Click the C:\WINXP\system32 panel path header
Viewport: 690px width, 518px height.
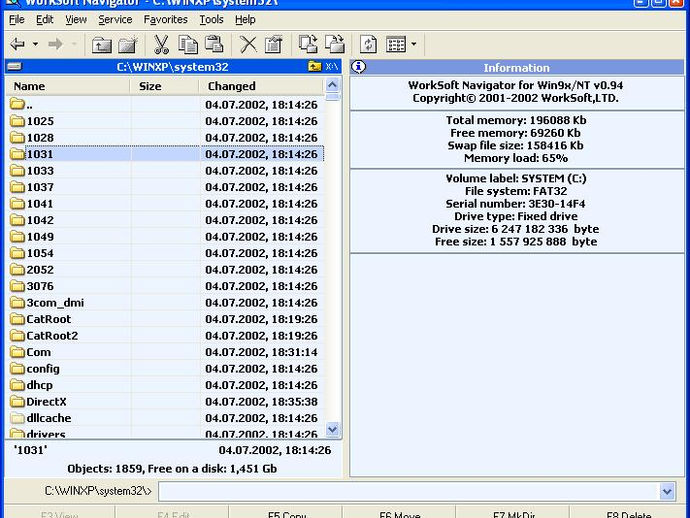point(172,67)
